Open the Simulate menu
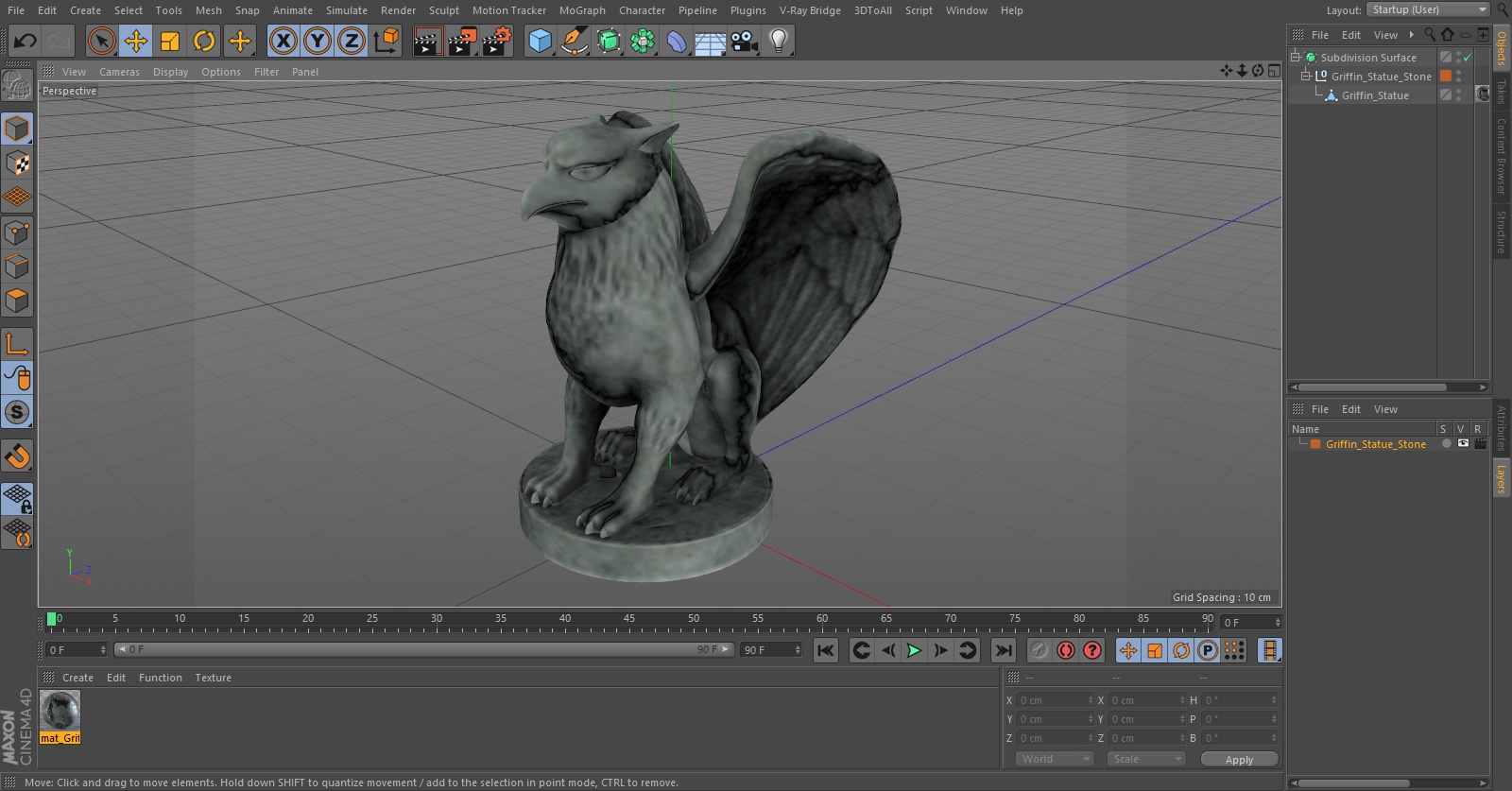 click(347, 10)
